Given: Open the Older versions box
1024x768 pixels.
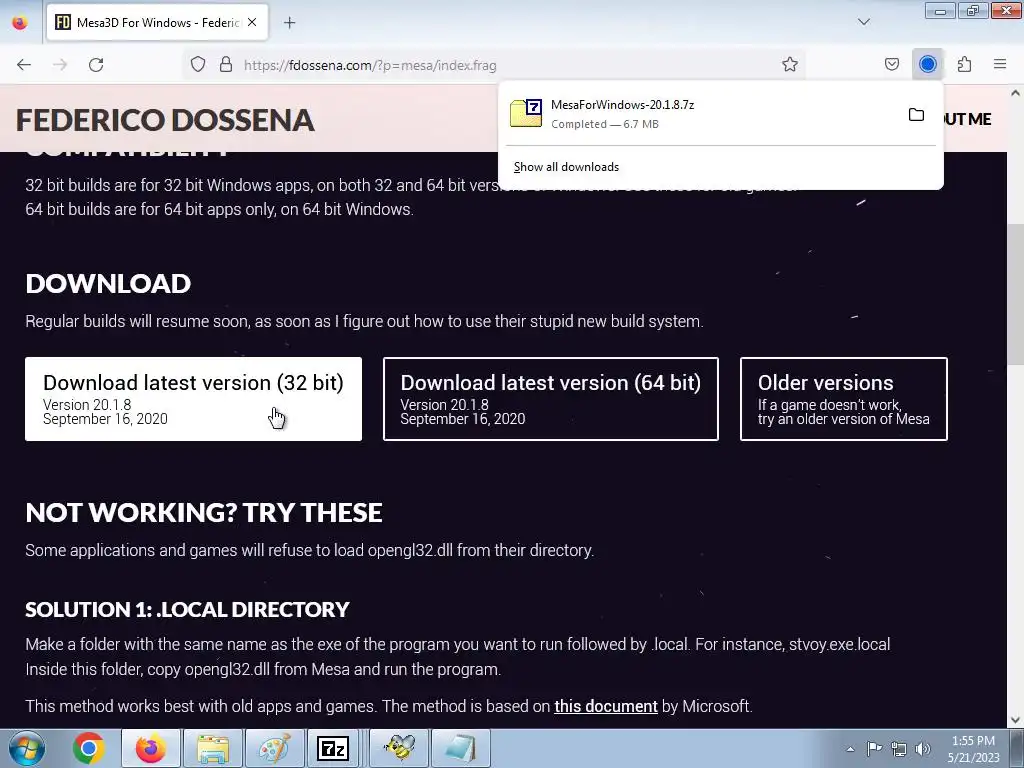Looking at the screenshot, I should tap(843, 399).
